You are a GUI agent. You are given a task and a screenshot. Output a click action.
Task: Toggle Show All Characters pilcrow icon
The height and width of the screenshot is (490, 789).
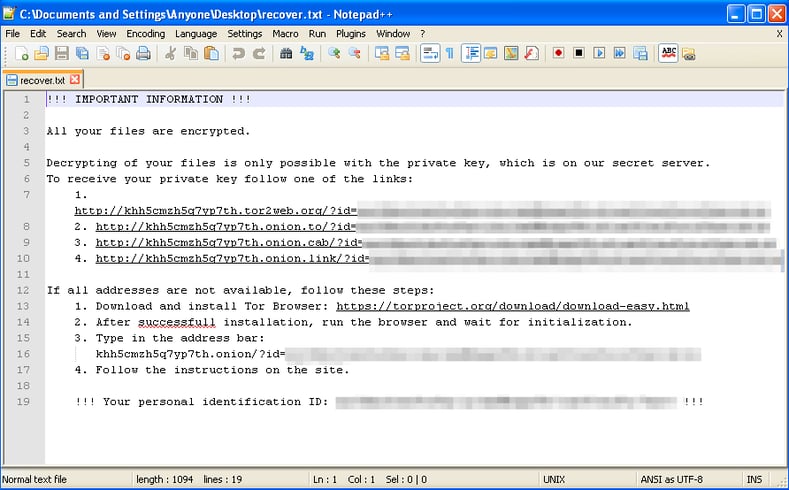(x=449, y=53)
